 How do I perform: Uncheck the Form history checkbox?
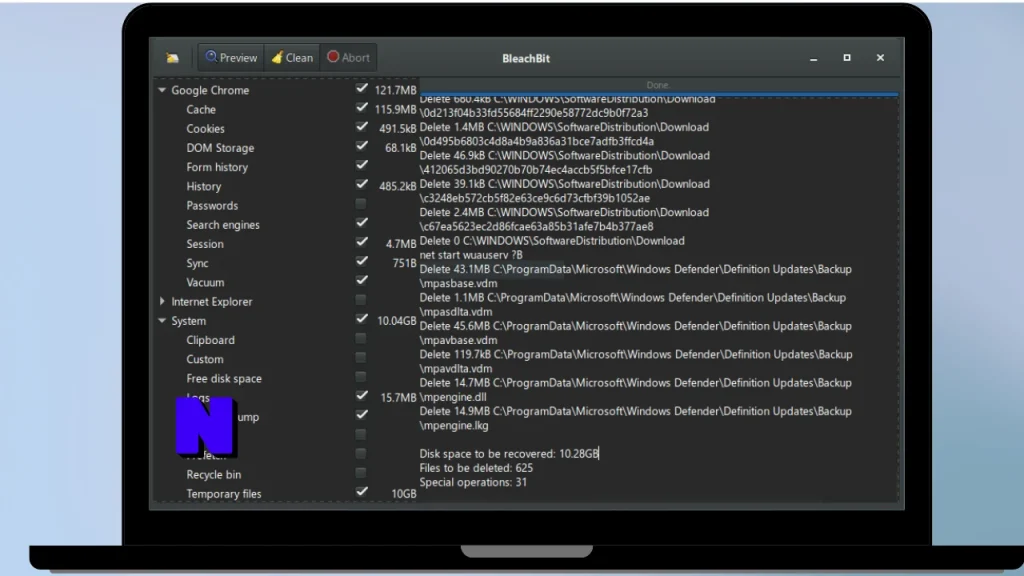(x=361, y=165)
